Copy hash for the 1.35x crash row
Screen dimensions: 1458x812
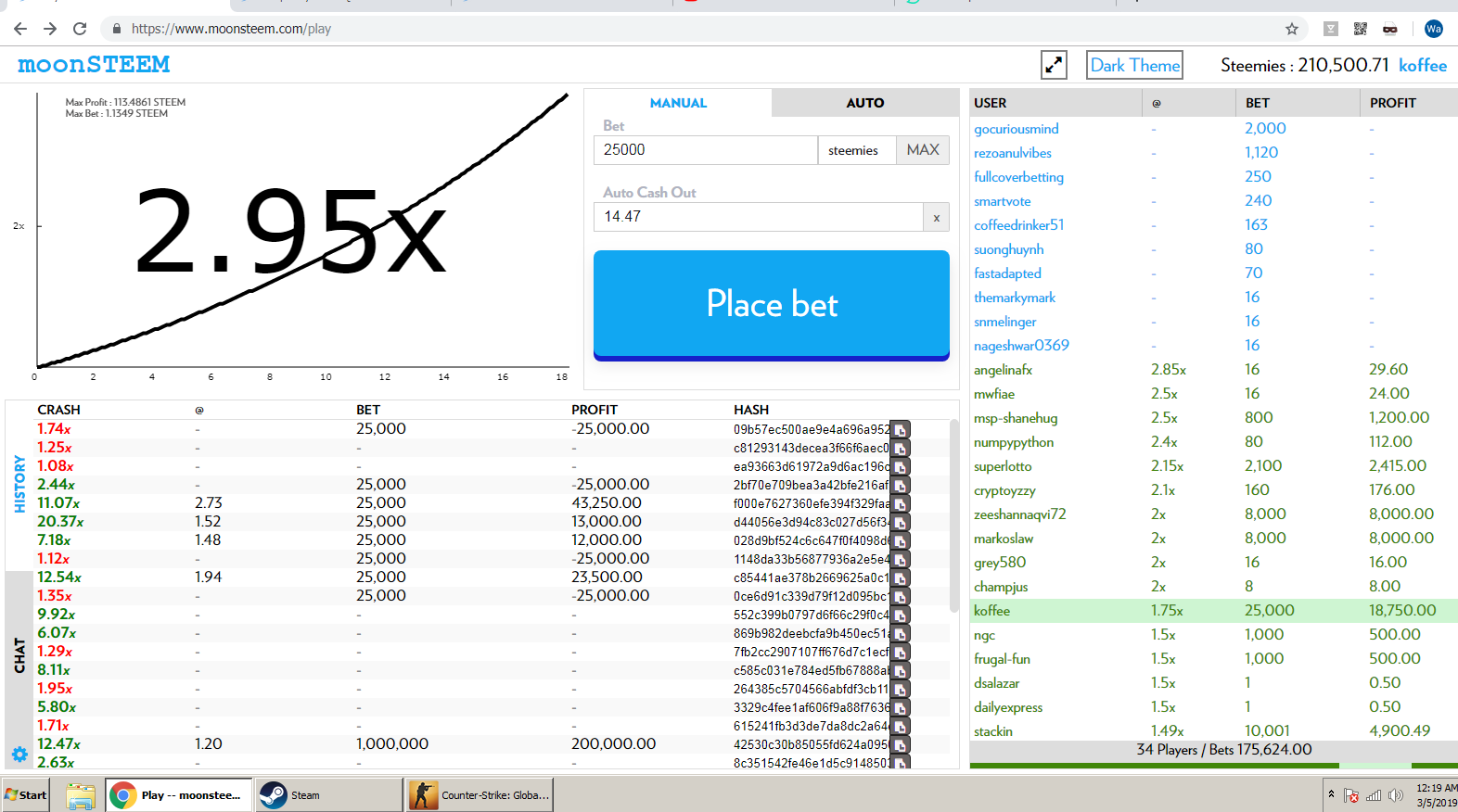tap(900, 596)
